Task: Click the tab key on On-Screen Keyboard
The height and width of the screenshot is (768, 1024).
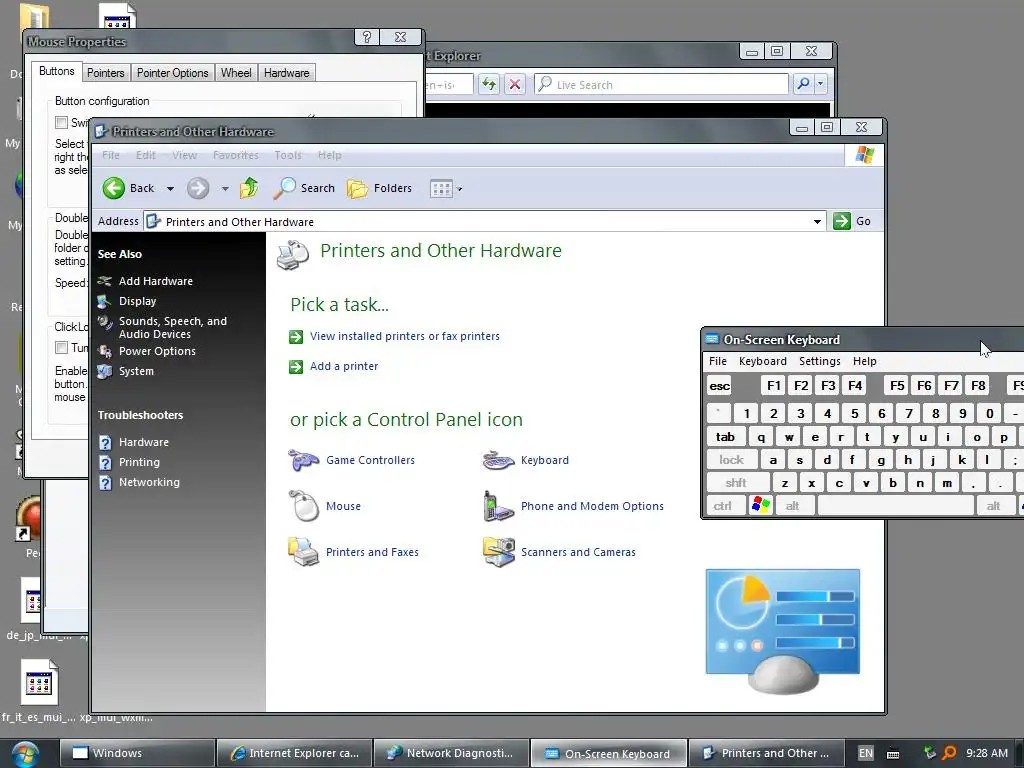Action: (726, 437)
